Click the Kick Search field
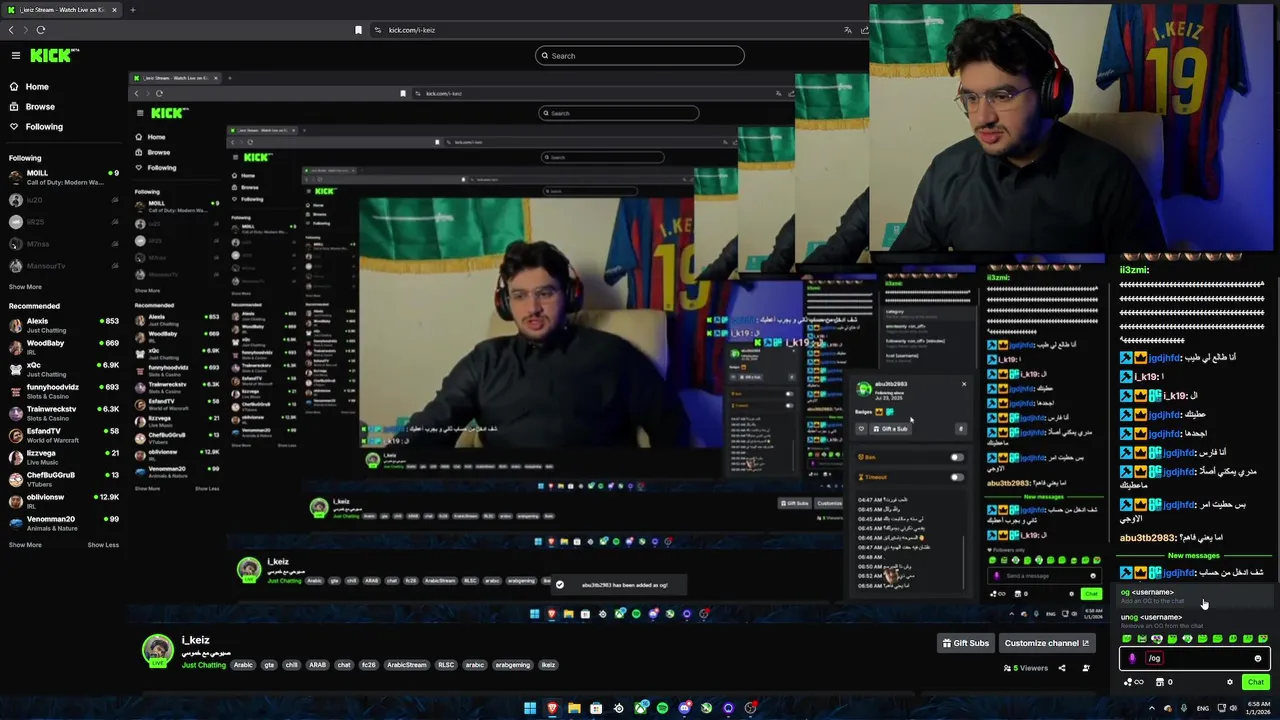 coord(640,56)
